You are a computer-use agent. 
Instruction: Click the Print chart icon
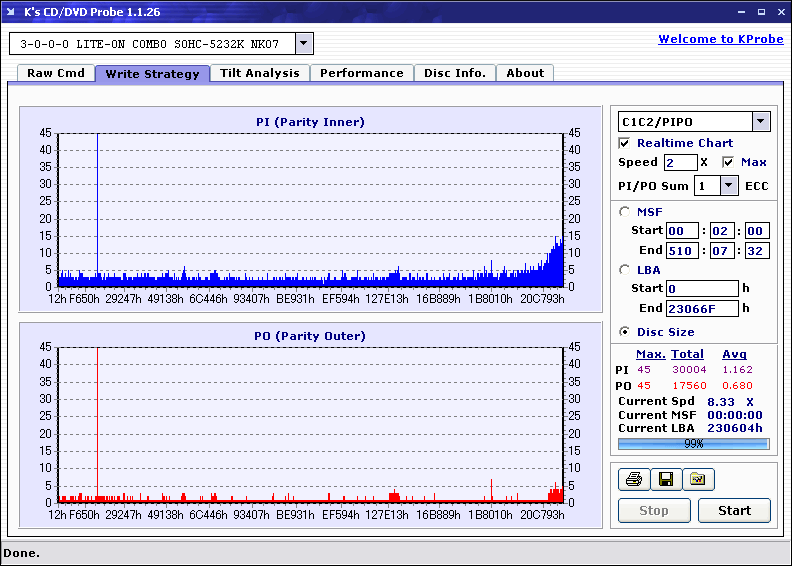(x=633, y=480)
